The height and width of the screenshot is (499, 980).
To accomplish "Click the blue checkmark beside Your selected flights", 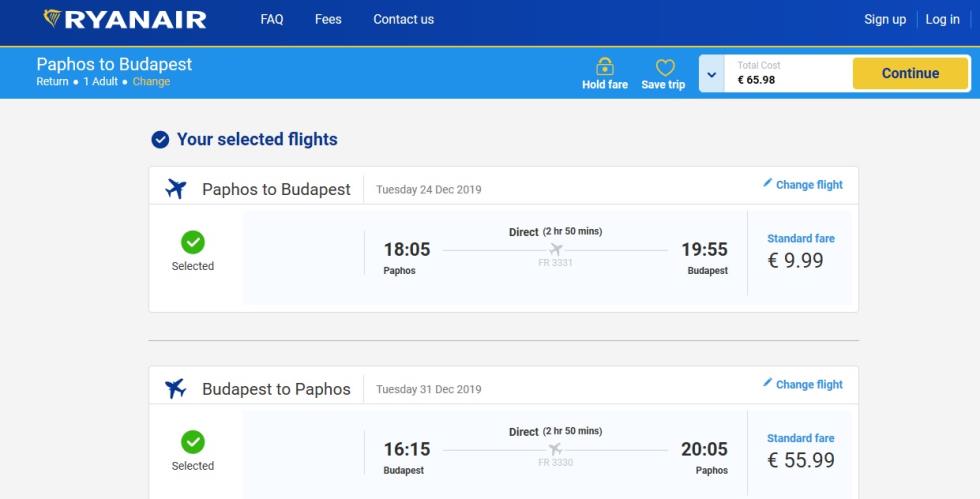I will 160,139.
